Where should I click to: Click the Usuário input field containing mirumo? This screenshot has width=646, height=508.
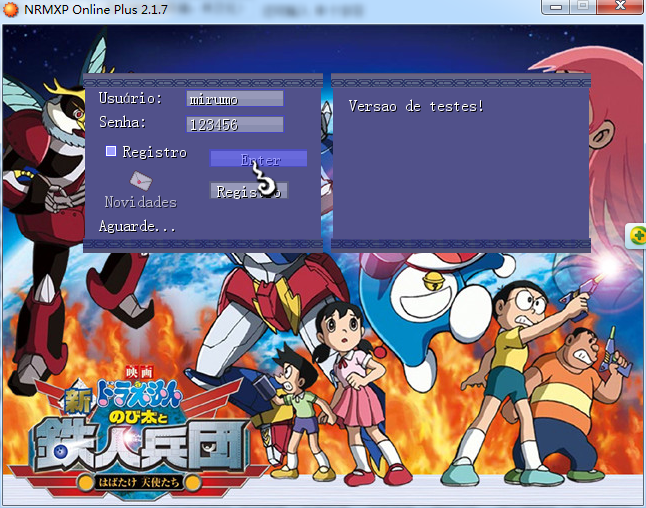pos(235,99)
